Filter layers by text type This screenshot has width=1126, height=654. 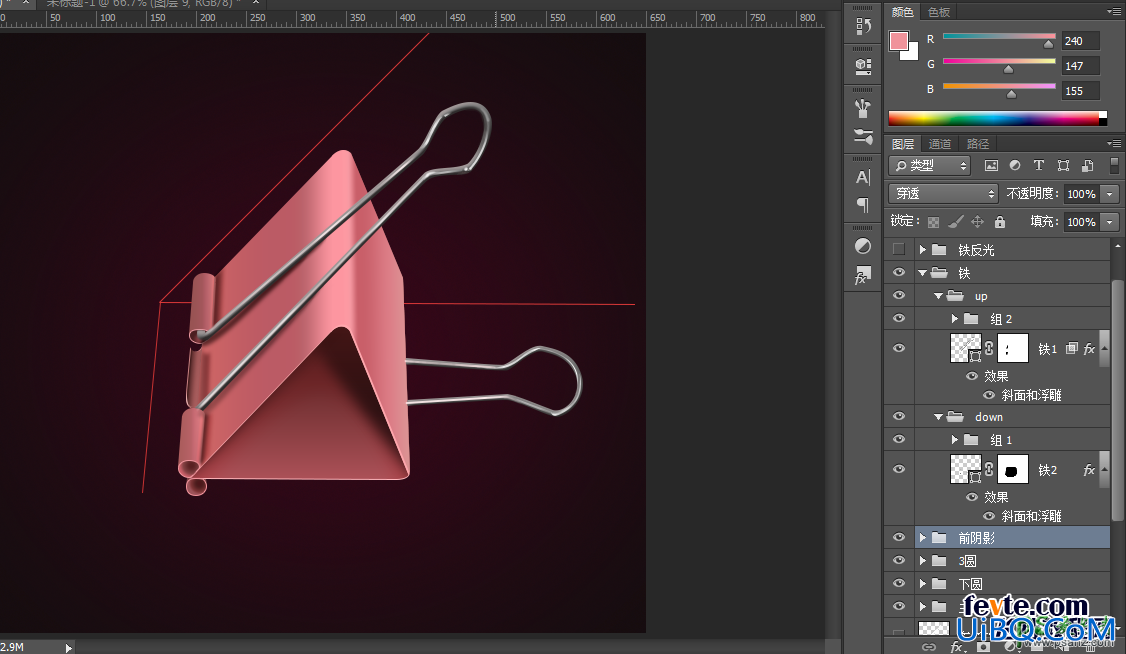[x=1038, y=166]
